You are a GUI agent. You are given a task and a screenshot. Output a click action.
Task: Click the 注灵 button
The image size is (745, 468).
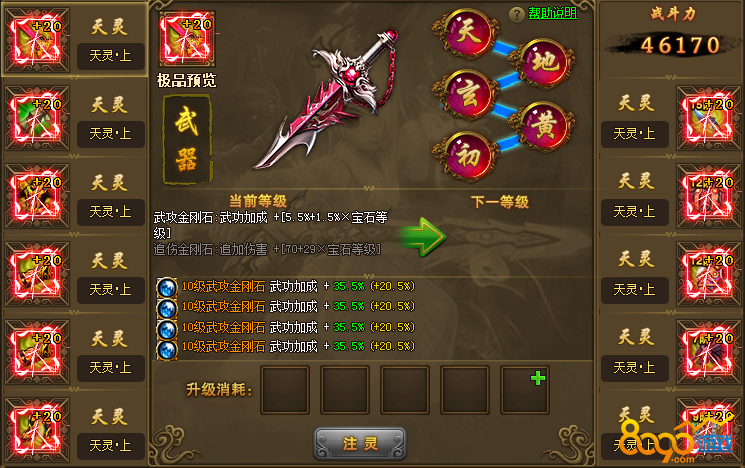click(x=360, y=444)
